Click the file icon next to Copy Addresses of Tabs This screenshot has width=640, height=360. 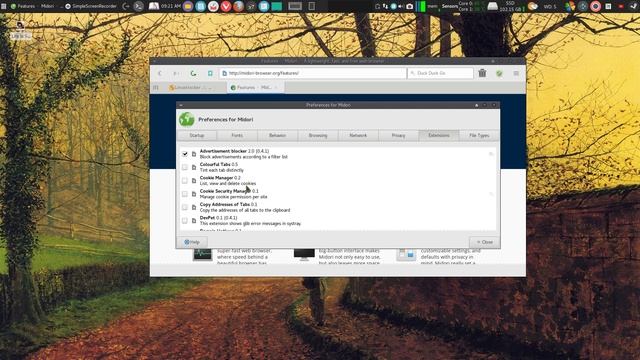tap(194, 207)
